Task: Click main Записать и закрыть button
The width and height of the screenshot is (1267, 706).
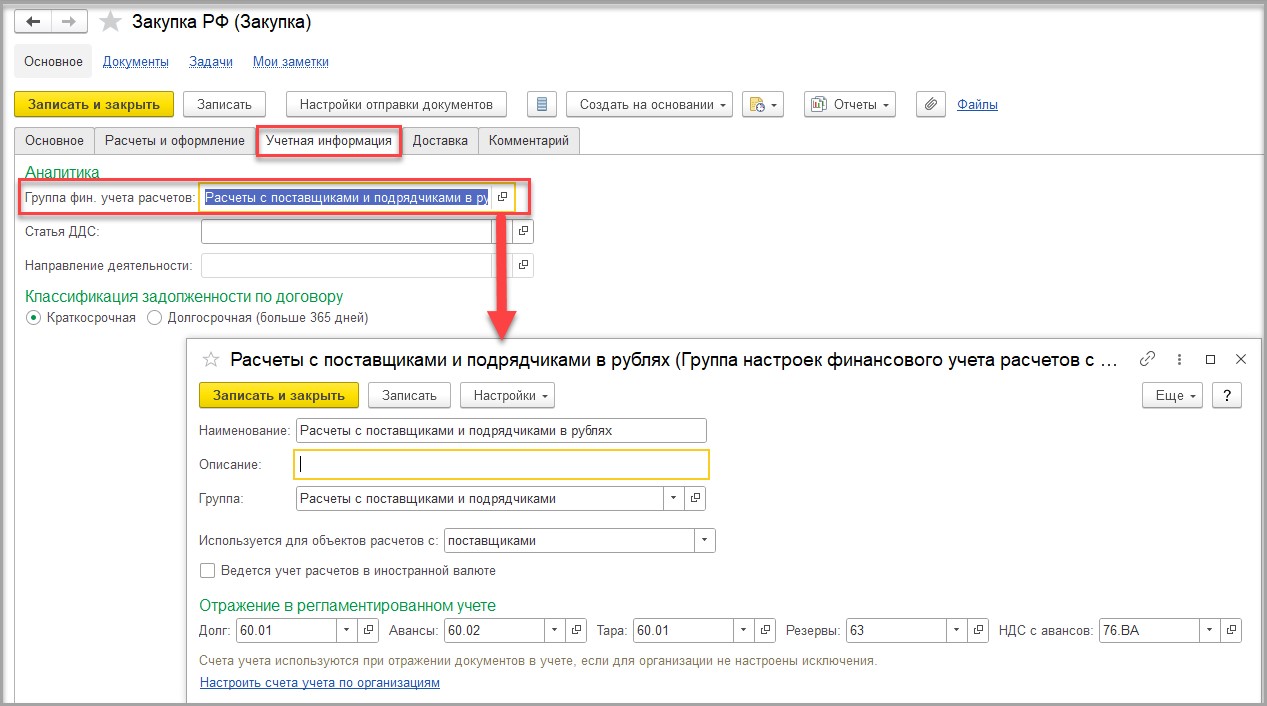Action: [x=94, y=104]
